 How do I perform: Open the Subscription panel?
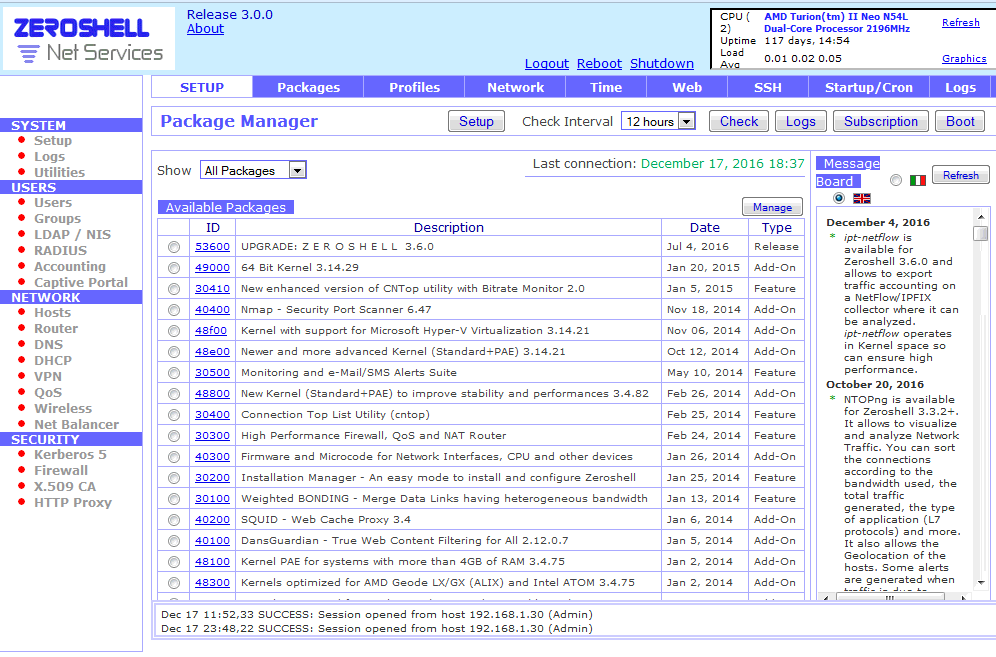[880, 120]
